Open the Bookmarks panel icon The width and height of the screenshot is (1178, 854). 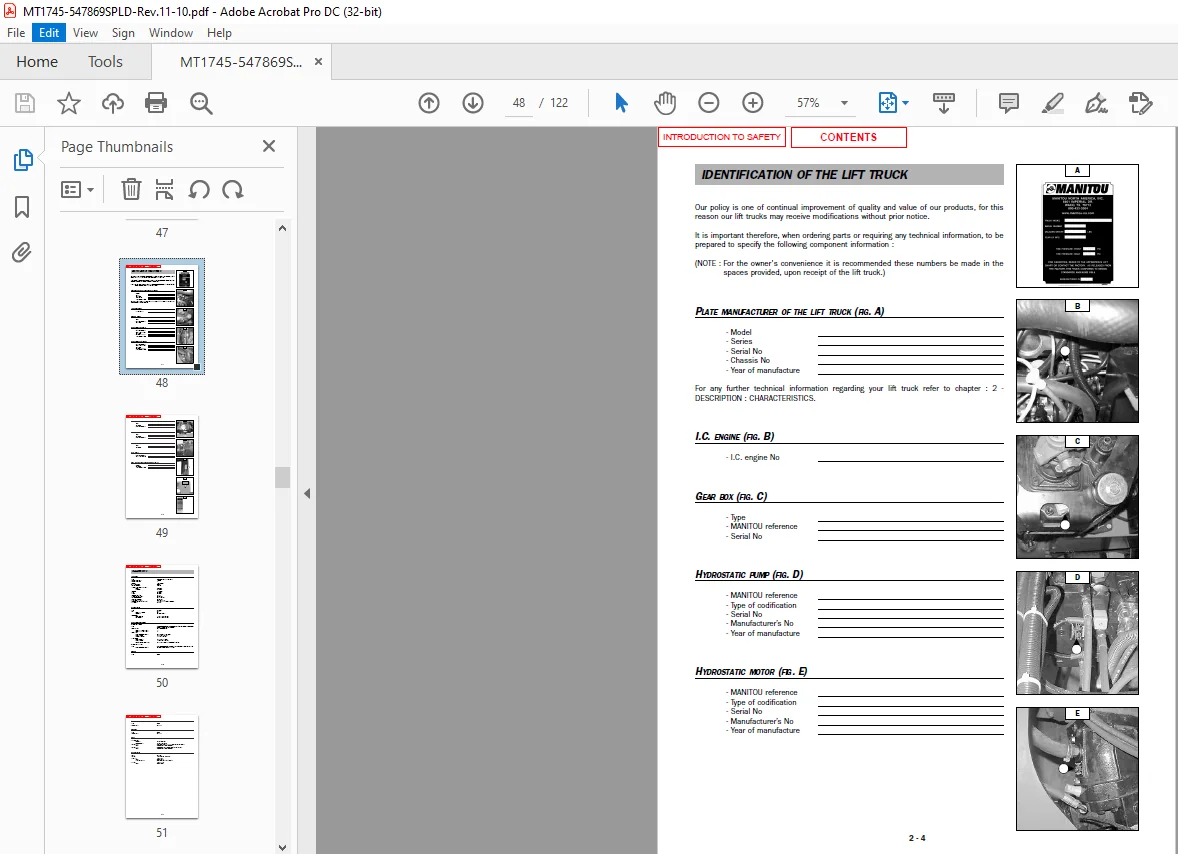click(22, 207)
